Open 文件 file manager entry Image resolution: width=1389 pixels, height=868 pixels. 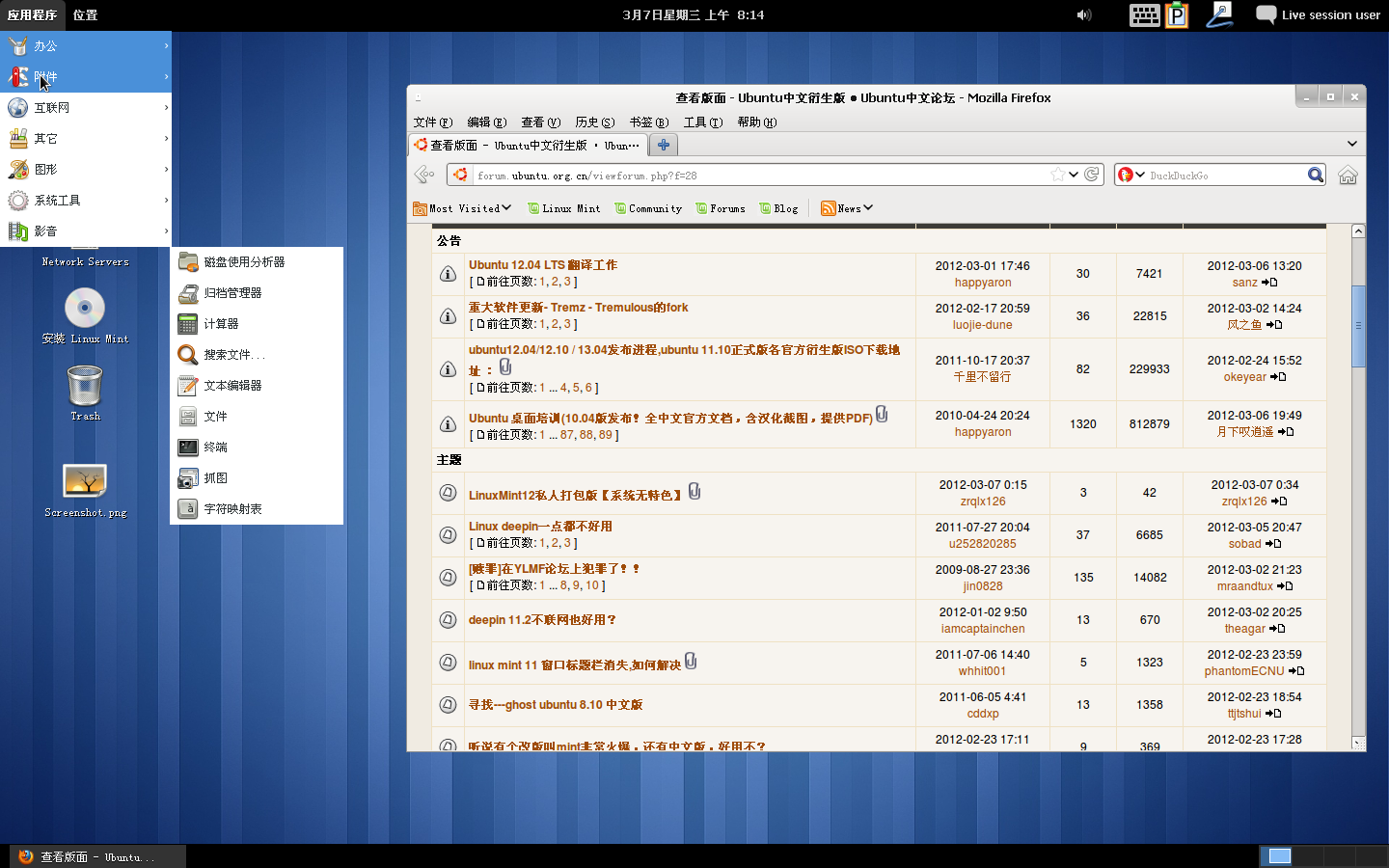257,417
